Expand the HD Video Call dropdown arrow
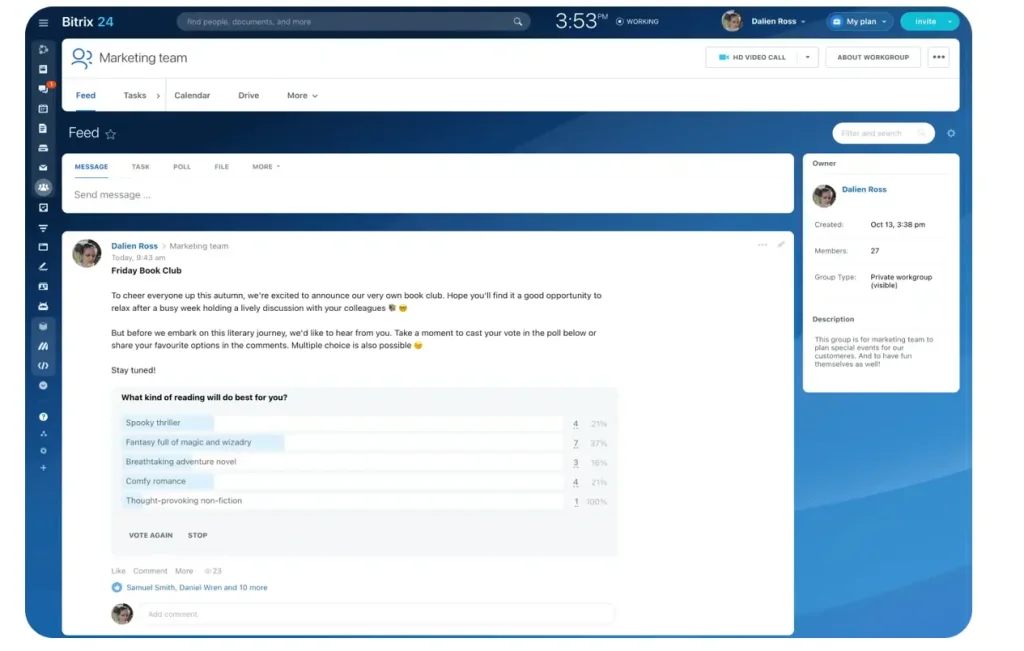This screenshot has height=651, width=1024. 808,57
